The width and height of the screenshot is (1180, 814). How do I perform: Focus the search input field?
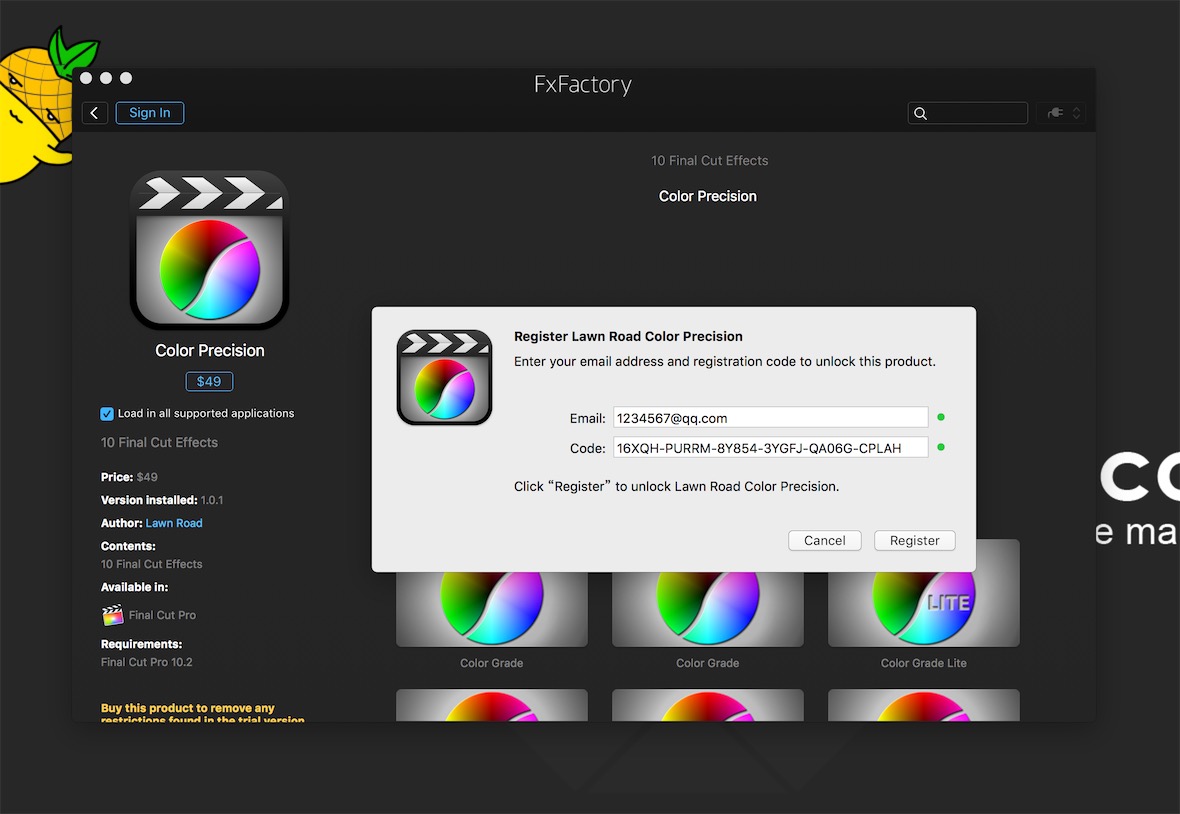(968, 113)
